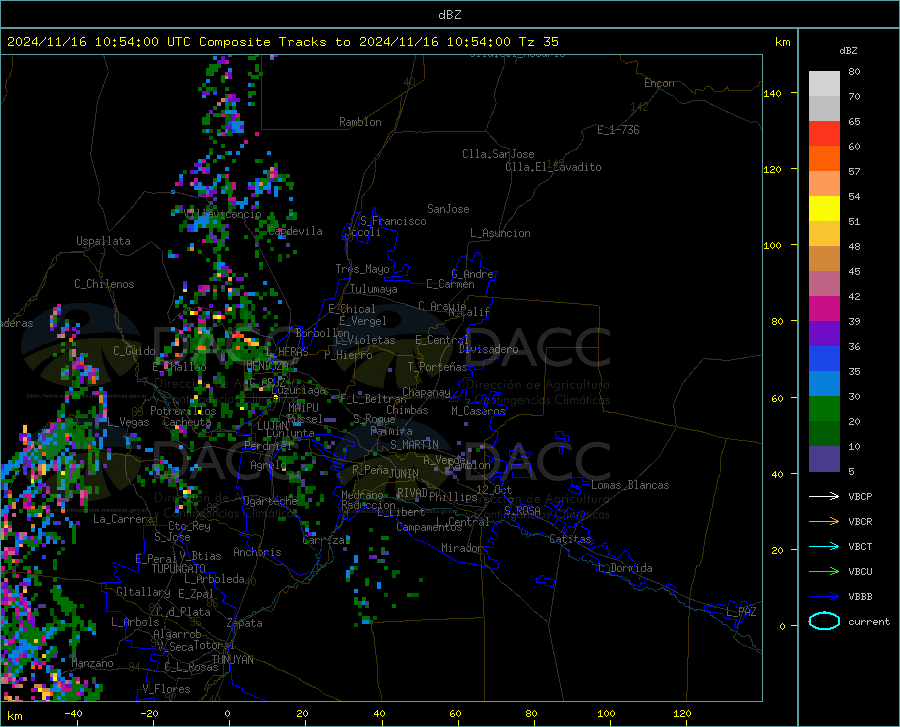
Task: Click the timestamp composite tracks header
Action: coord(282,42)
